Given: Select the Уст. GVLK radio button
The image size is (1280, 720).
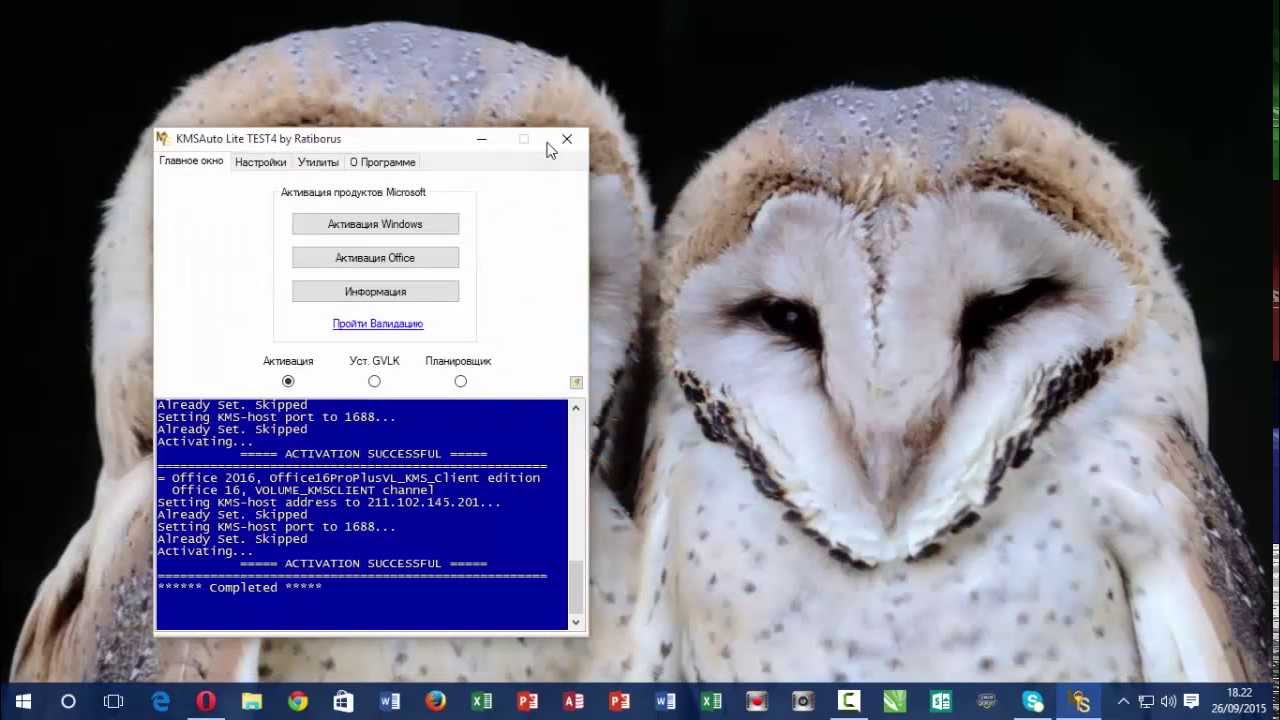Looking at the screenshot, I should [x=374, y=381].
